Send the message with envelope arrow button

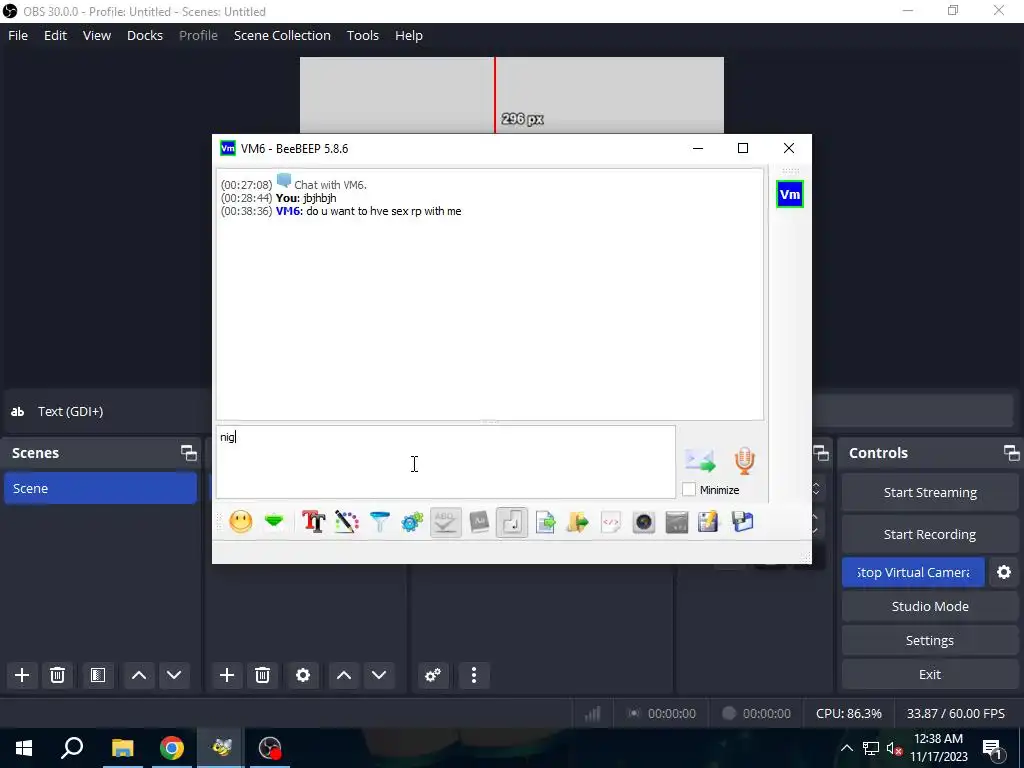(x=700, y=460)
